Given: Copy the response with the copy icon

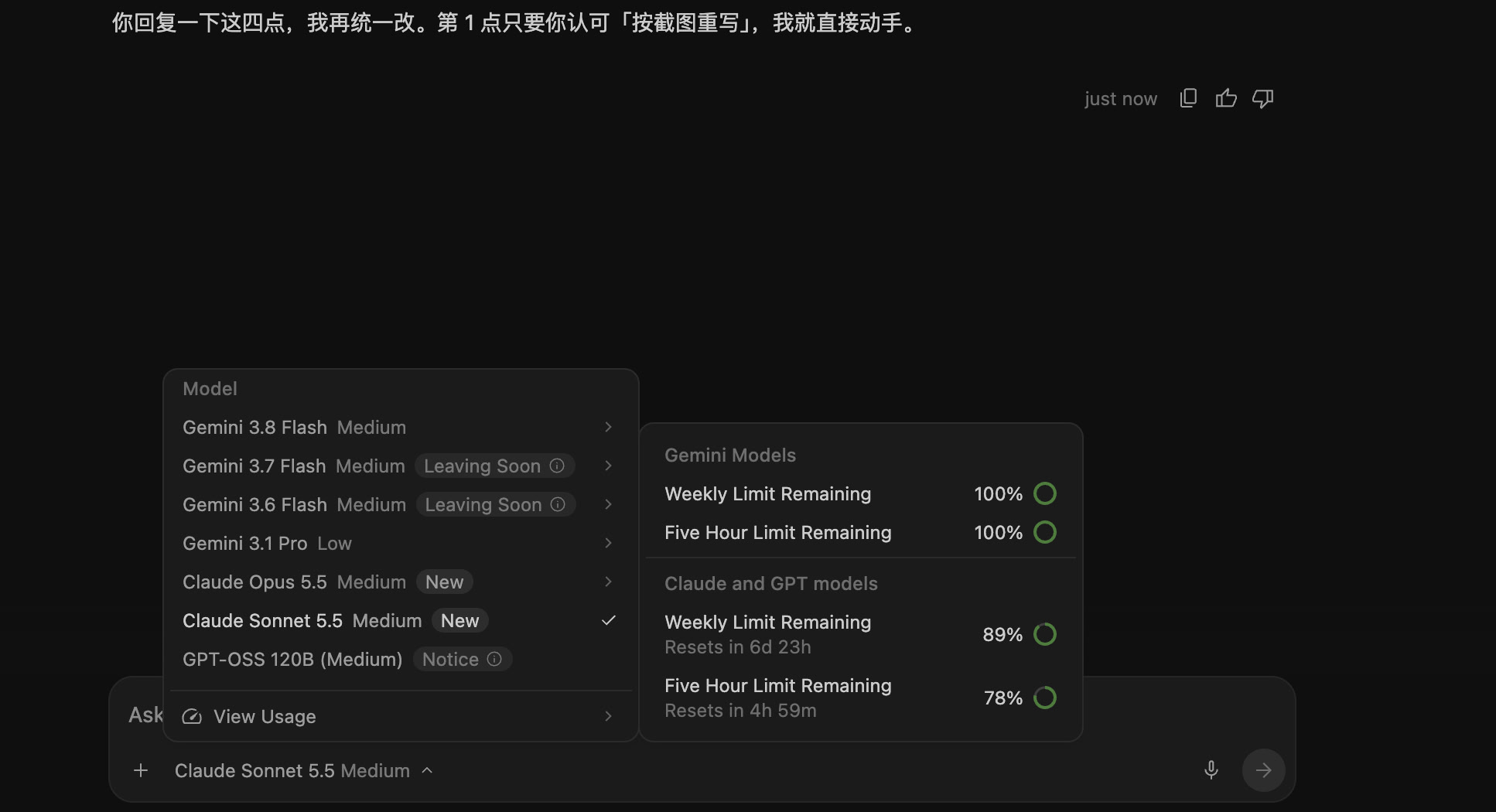Looking at the screenshot, I should point(1188,98).
